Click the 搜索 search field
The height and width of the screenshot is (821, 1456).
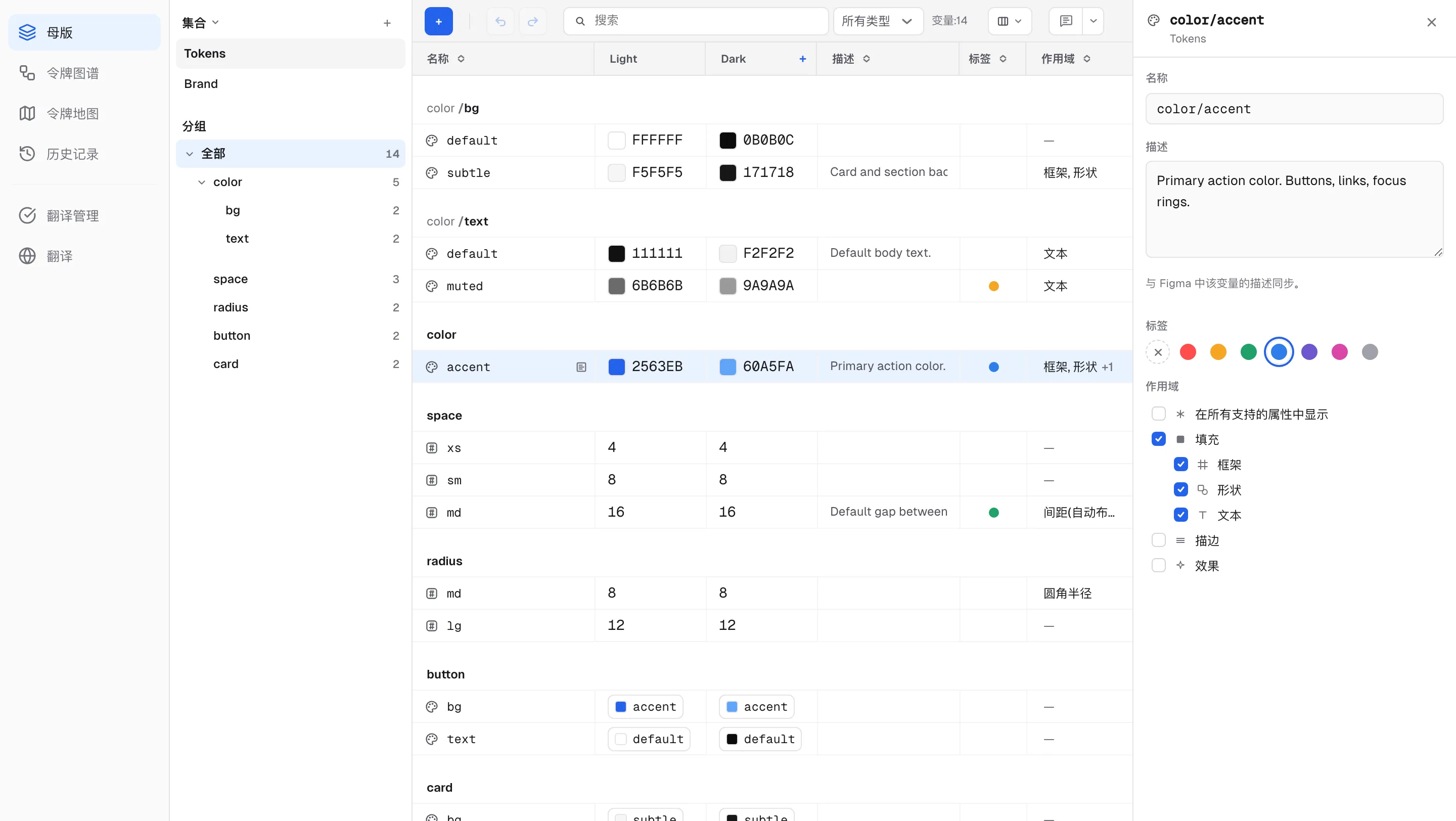point(696,21)
